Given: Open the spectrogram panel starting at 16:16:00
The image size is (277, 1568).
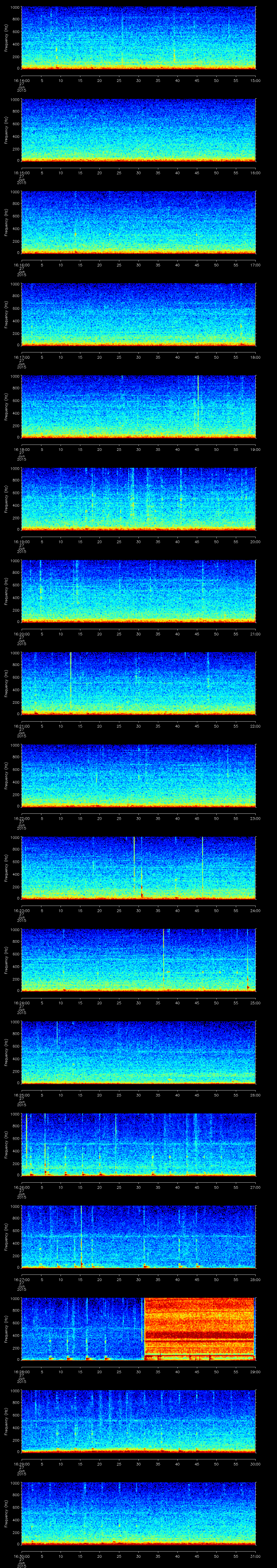Looking at the screenshot, I should (x=138, y=222).
